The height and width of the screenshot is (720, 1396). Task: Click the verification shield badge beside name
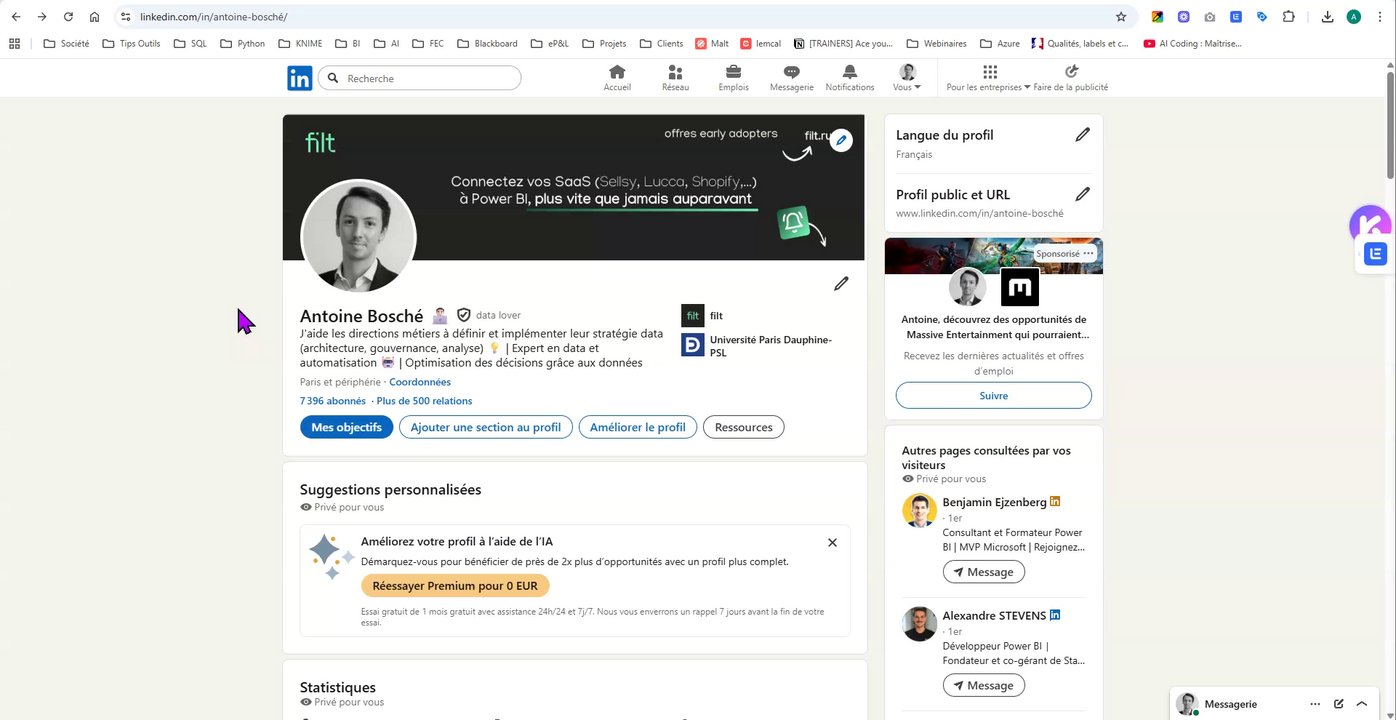(x=463, y=315)
